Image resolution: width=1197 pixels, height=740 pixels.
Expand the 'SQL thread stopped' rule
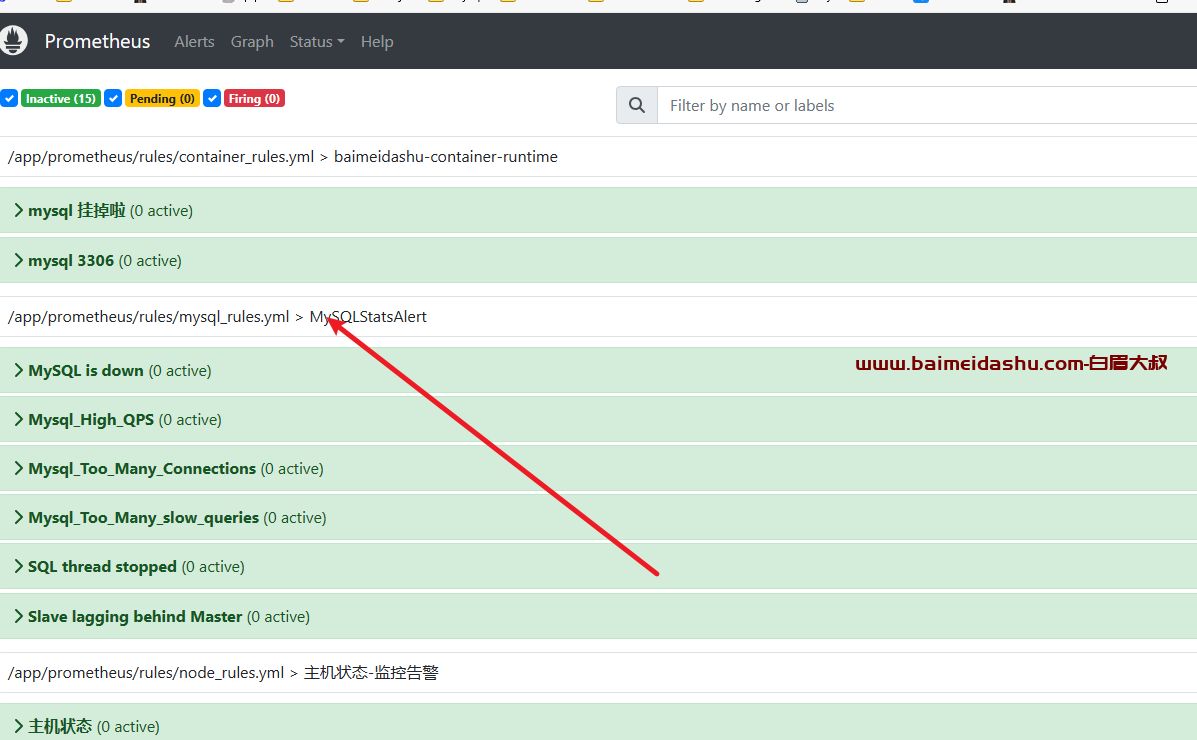[598, 566]
